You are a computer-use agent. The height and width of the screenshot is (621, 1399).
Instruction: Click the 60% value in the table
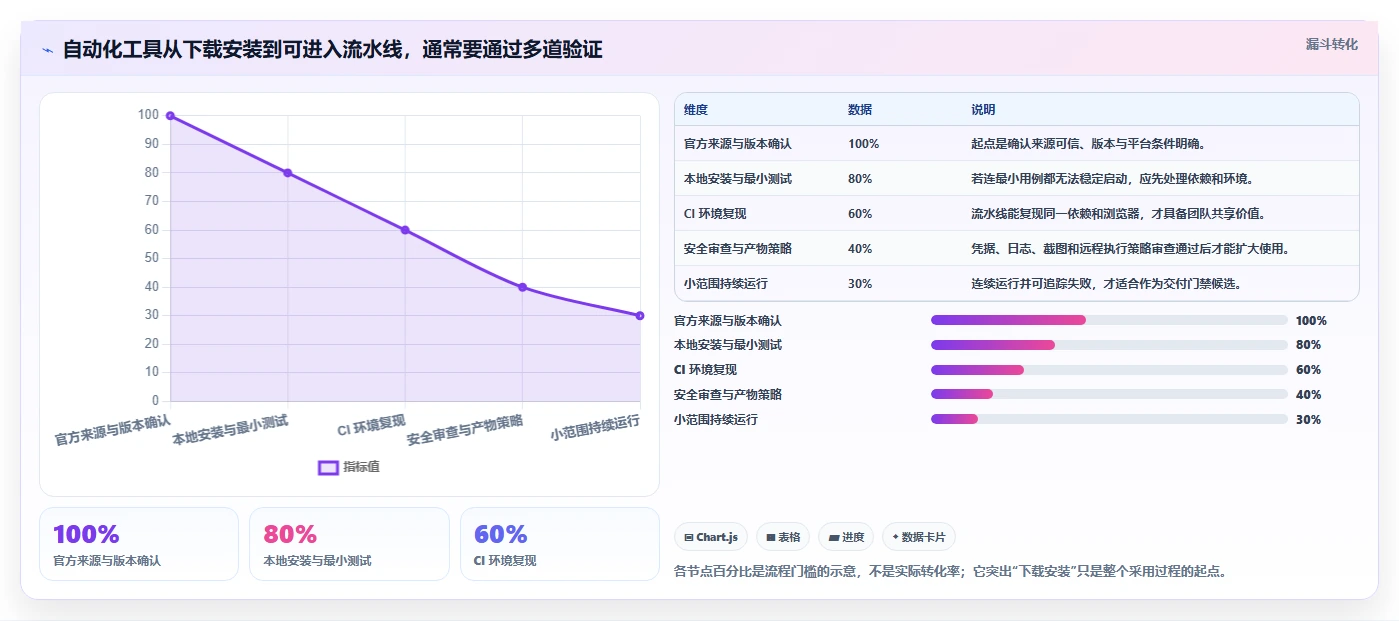tap(860, 214)
